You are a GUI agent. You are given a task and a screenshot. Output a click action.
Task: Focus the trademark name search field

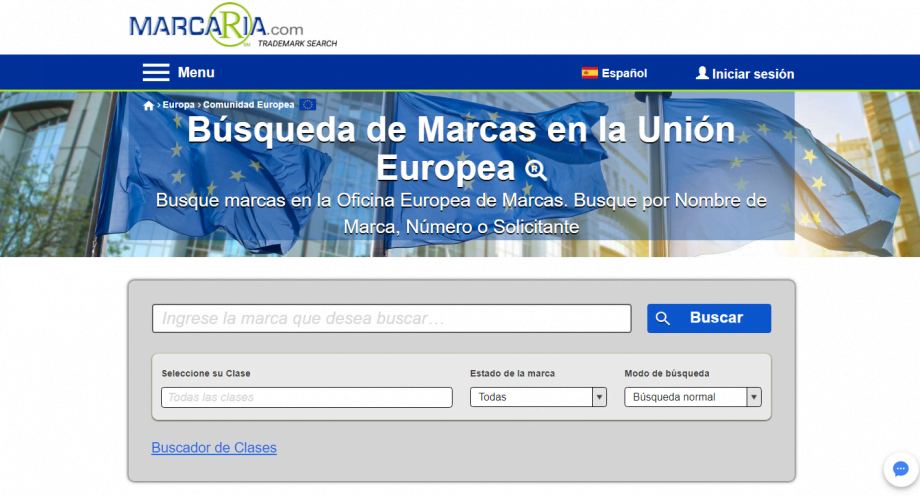pyautogui.click(x=391, y=318)
